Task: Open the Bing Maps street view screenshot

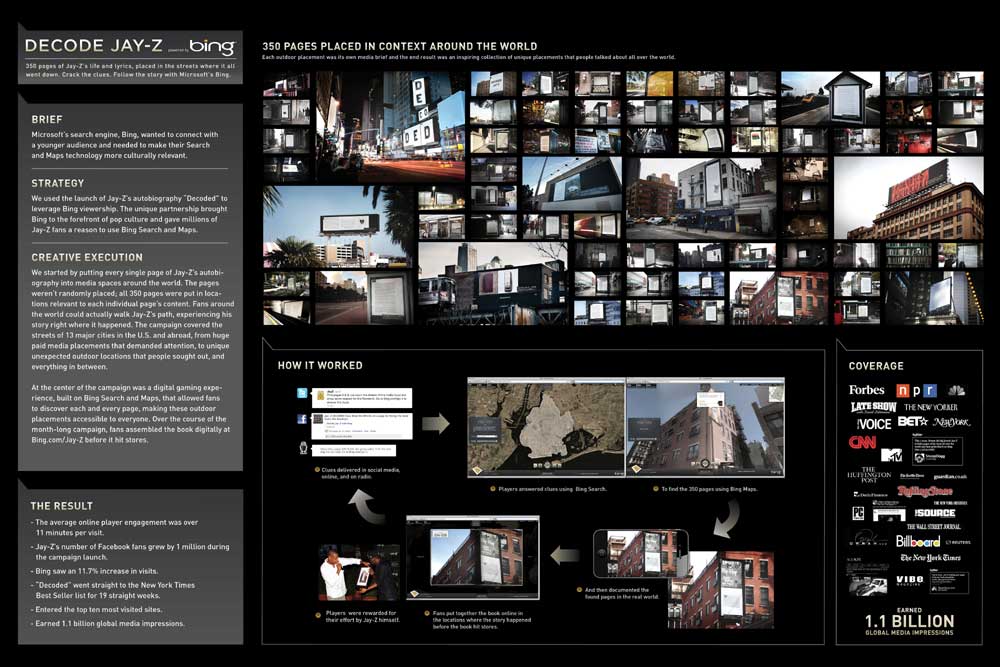Action: pos(705,427)
